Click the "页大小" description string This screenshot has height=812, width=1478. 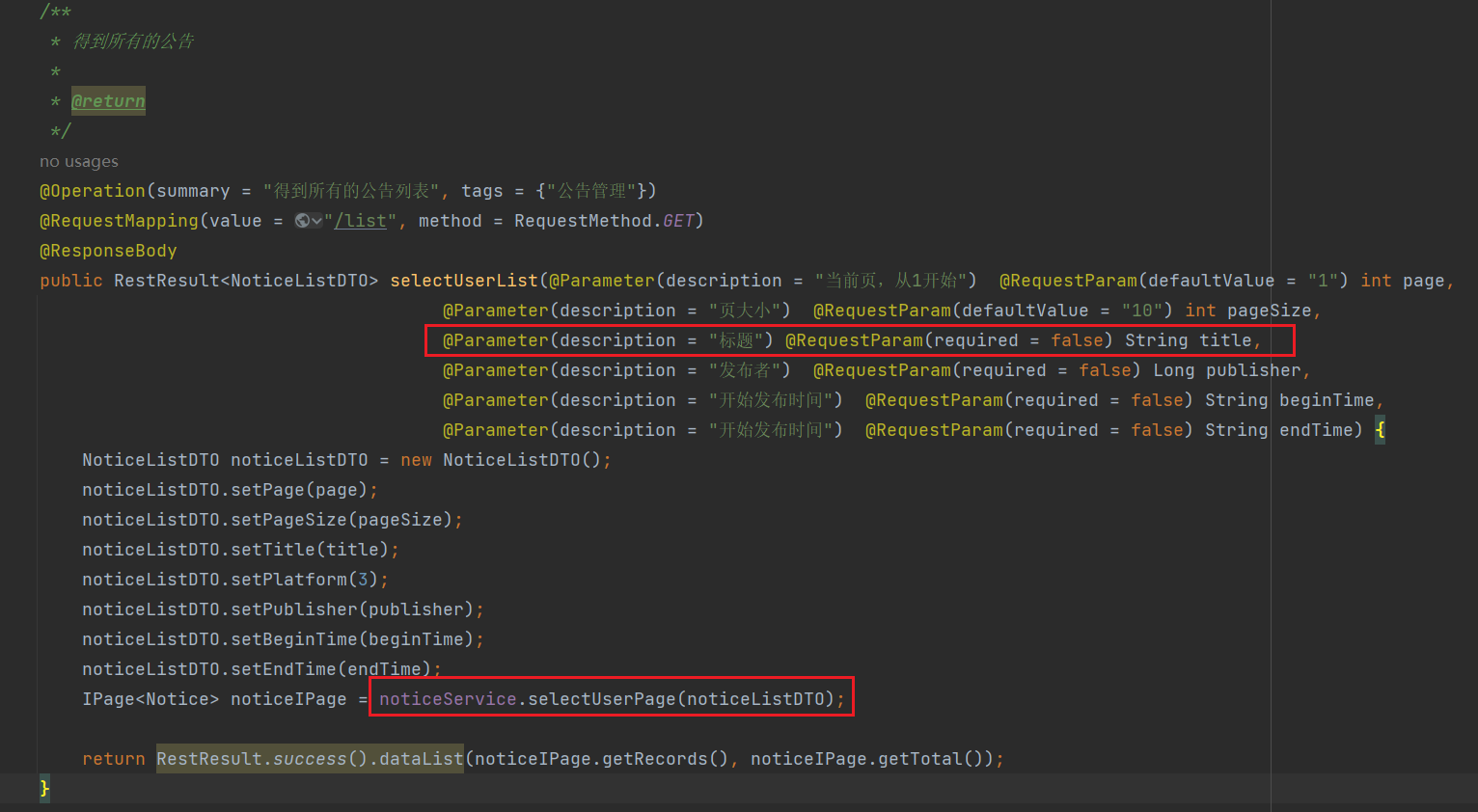point(744,311)
